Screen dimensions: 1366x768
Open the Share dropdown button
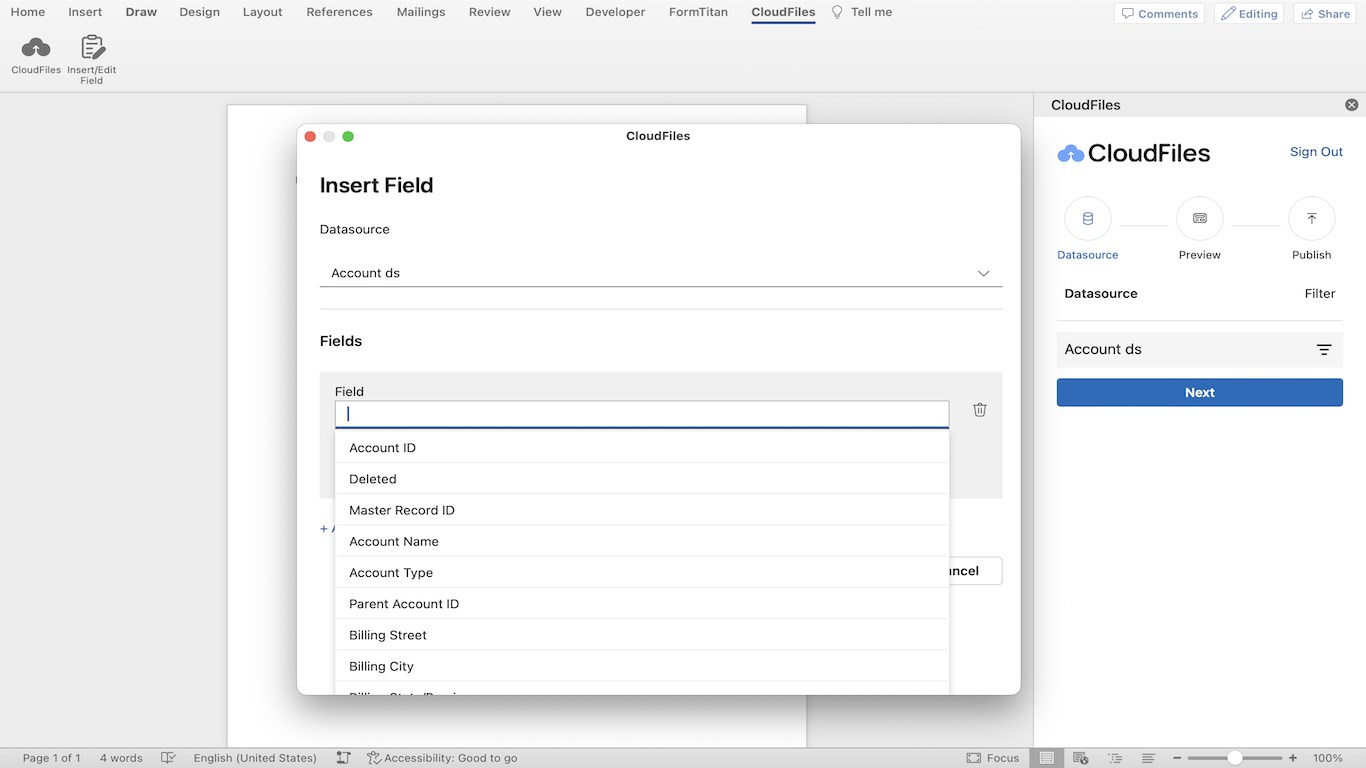click(x=1325, y=14)
